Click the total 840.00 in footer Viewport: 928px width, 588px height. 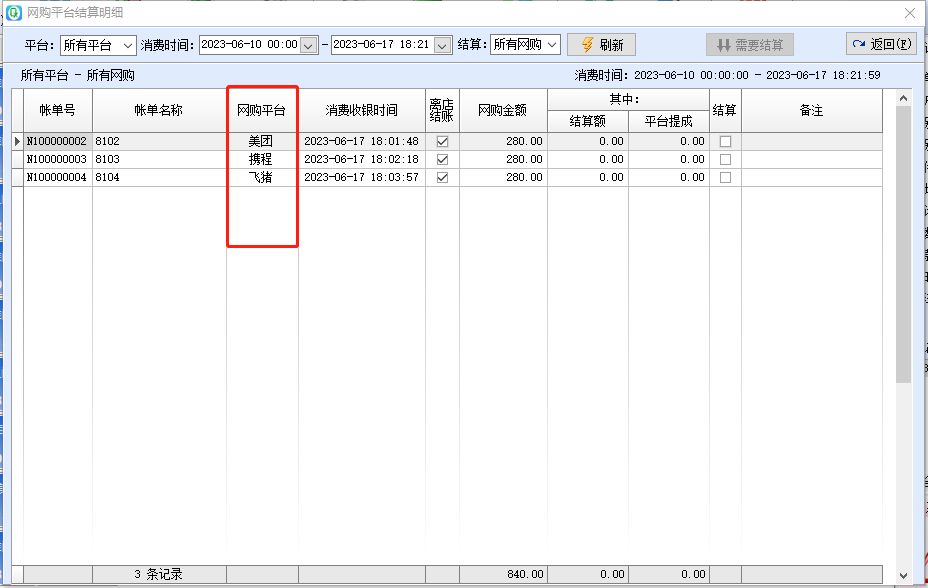(525, 574)
